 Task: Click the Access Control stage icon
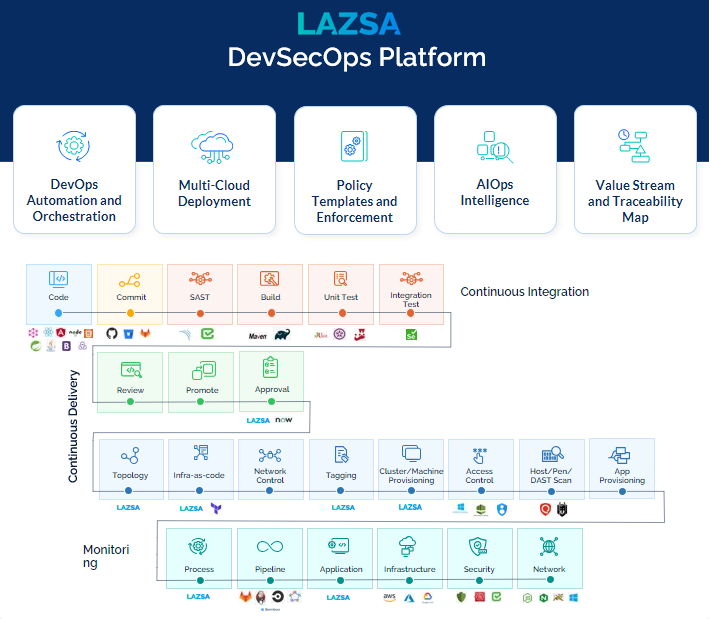479,456
